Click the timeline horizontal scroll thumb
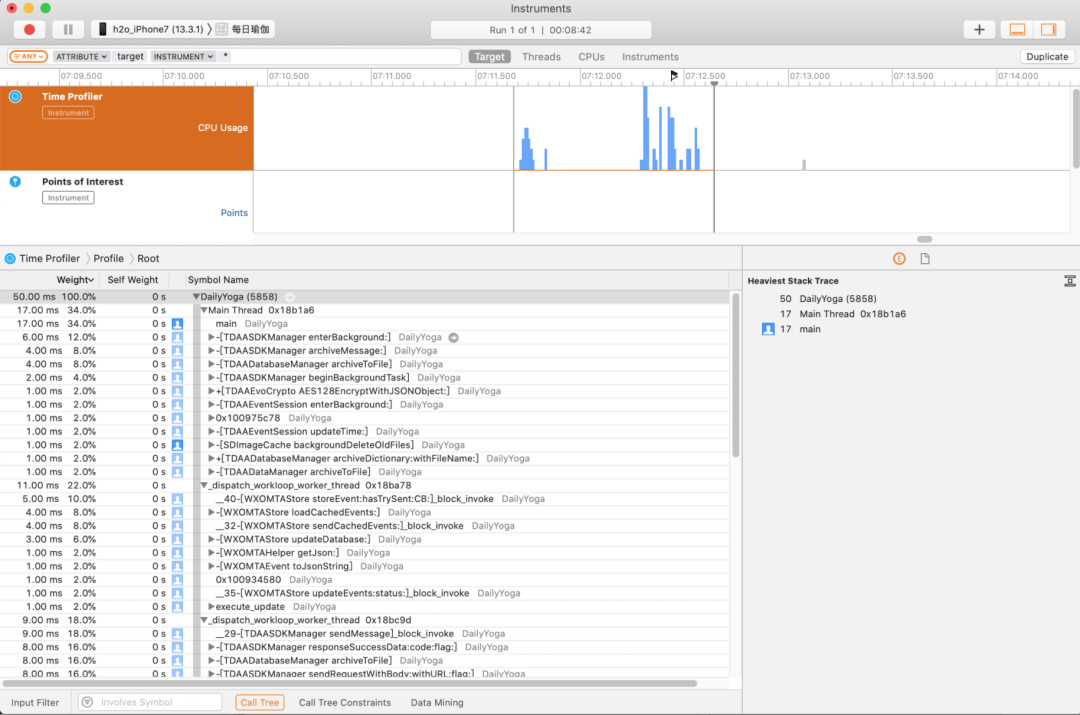Image resolution: width=1080 pixels, height=715 pixels. [924, 239]
